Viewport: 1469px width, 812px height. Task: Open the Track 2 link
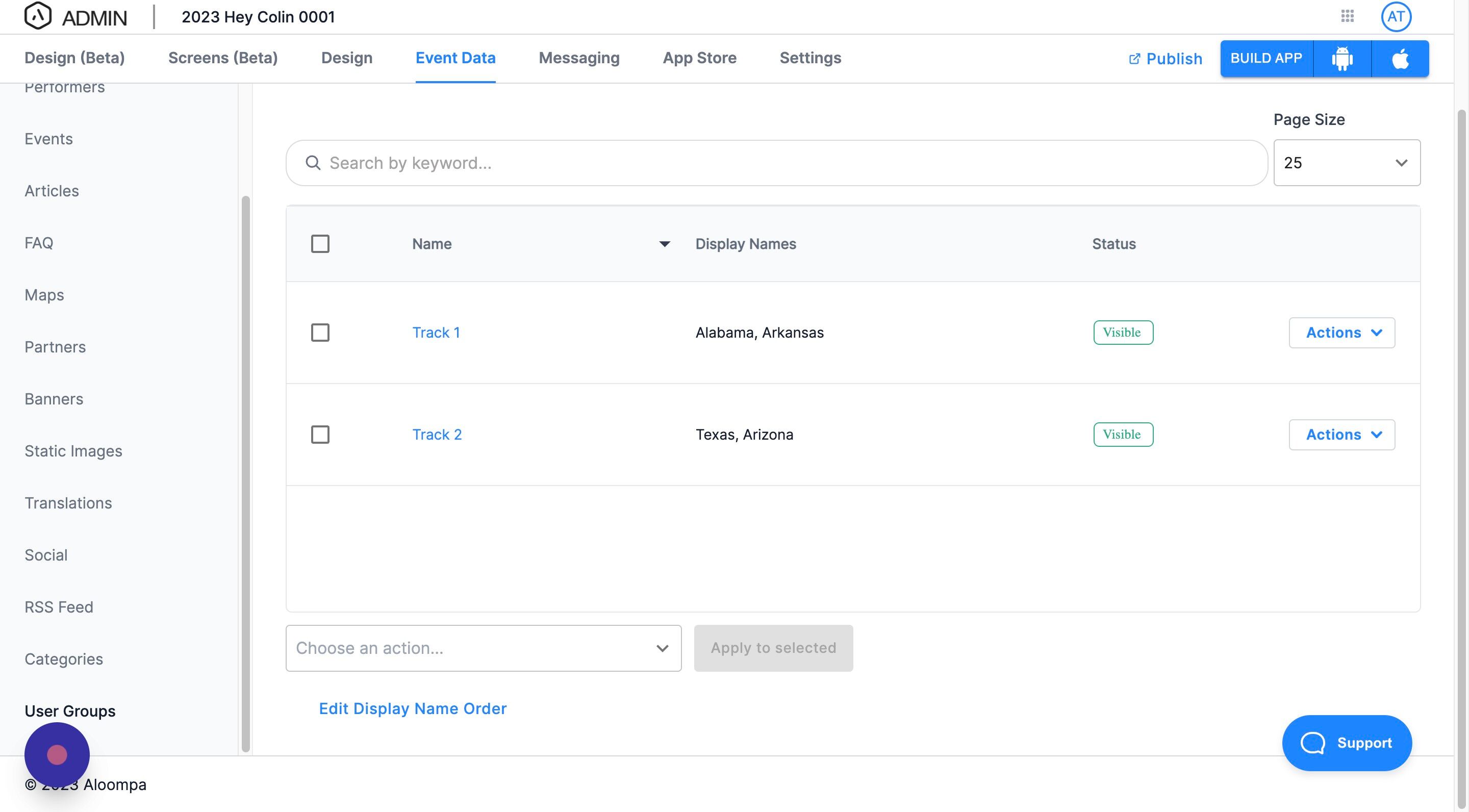[438, 435]
